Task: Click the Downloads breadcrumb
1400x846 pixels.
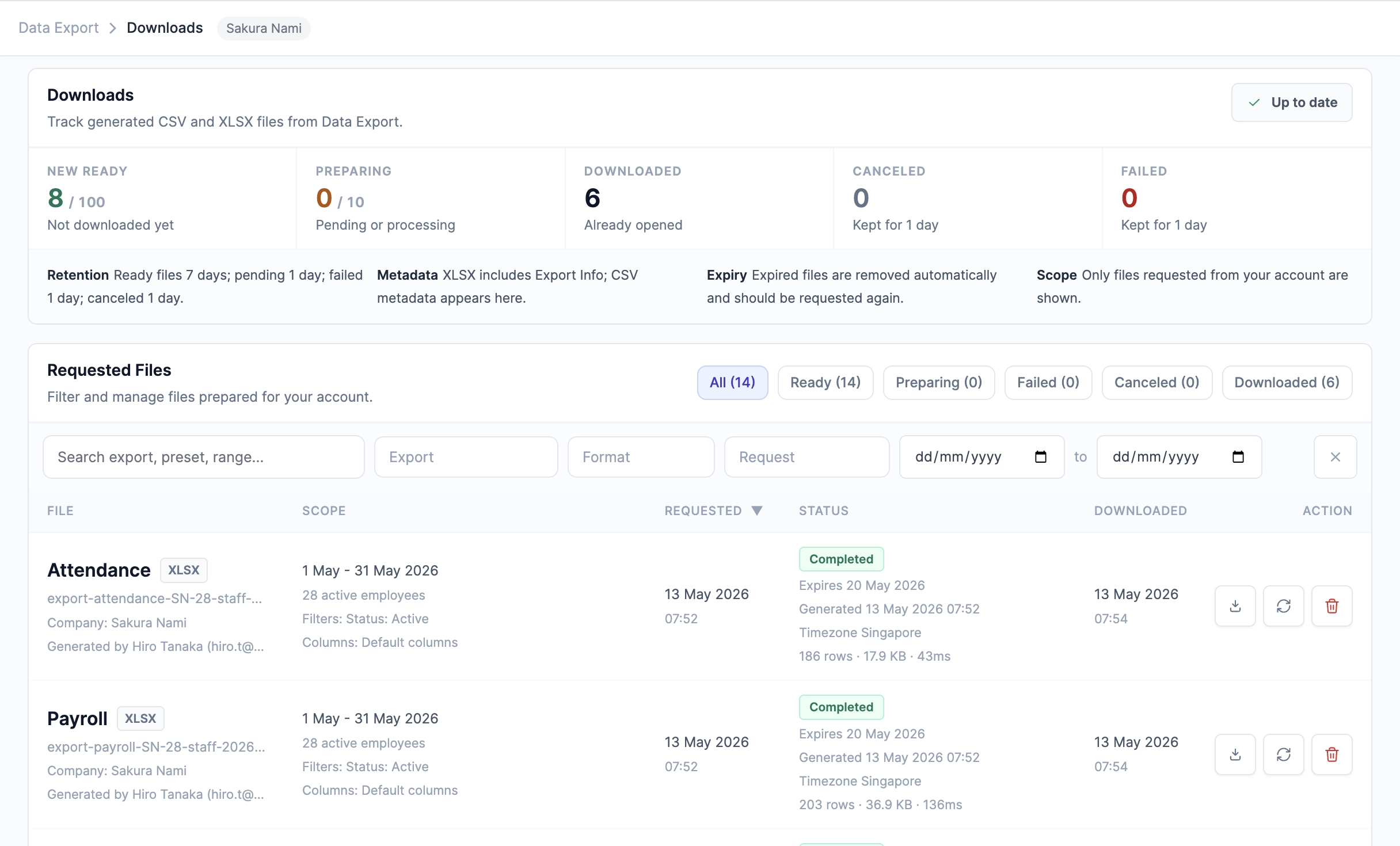Action: [165, 28]
